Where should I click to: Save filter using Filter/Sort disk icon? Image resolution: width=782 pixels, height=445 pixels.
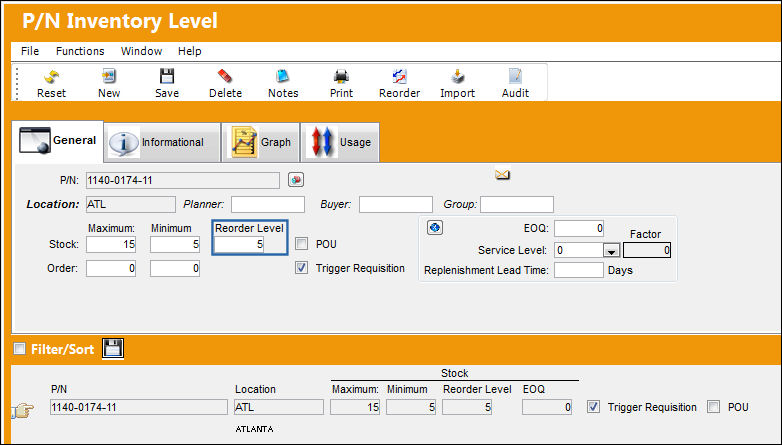point(113,348)
